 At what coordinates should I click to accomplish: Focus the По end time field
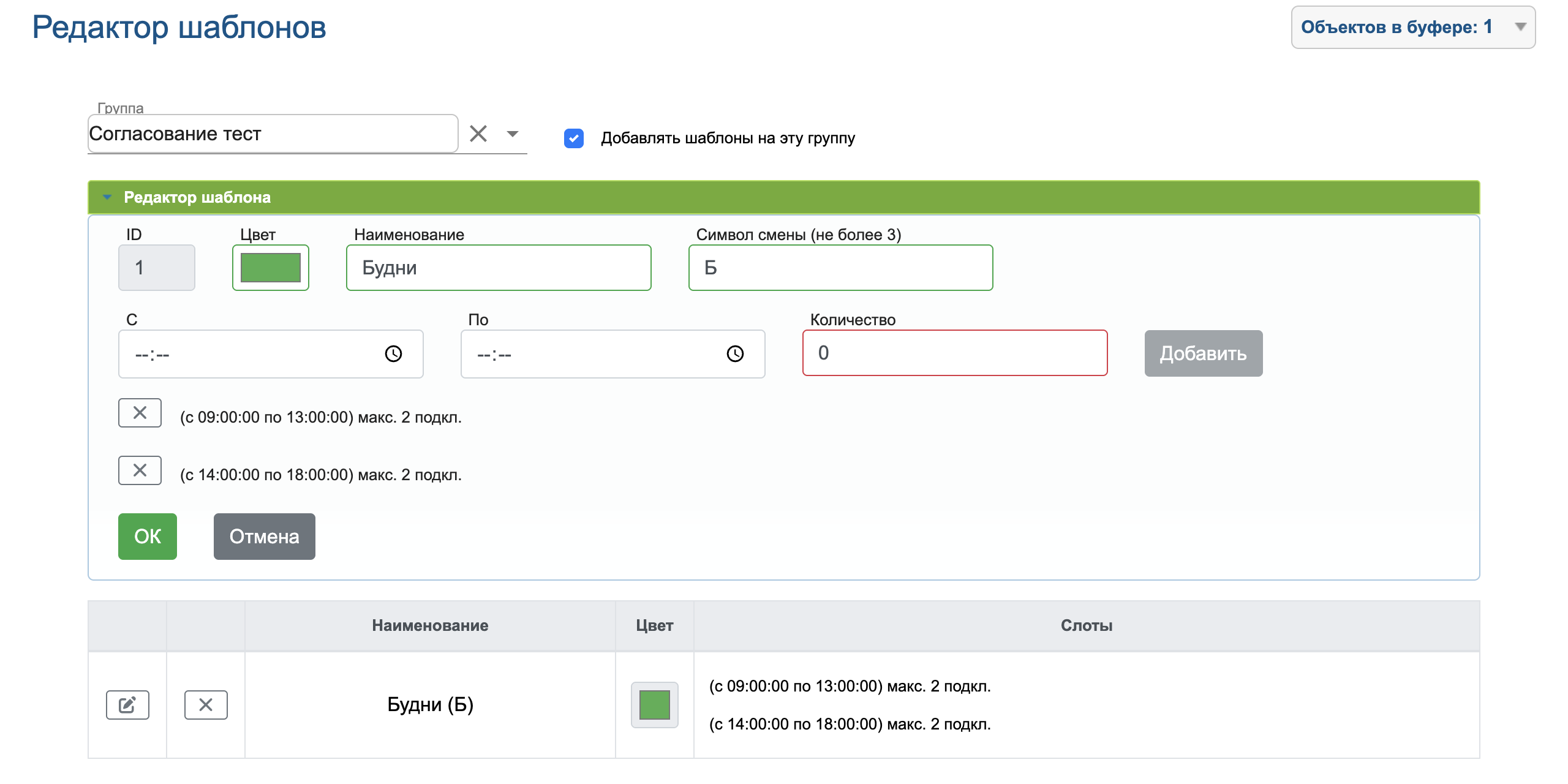pos(612,354)
